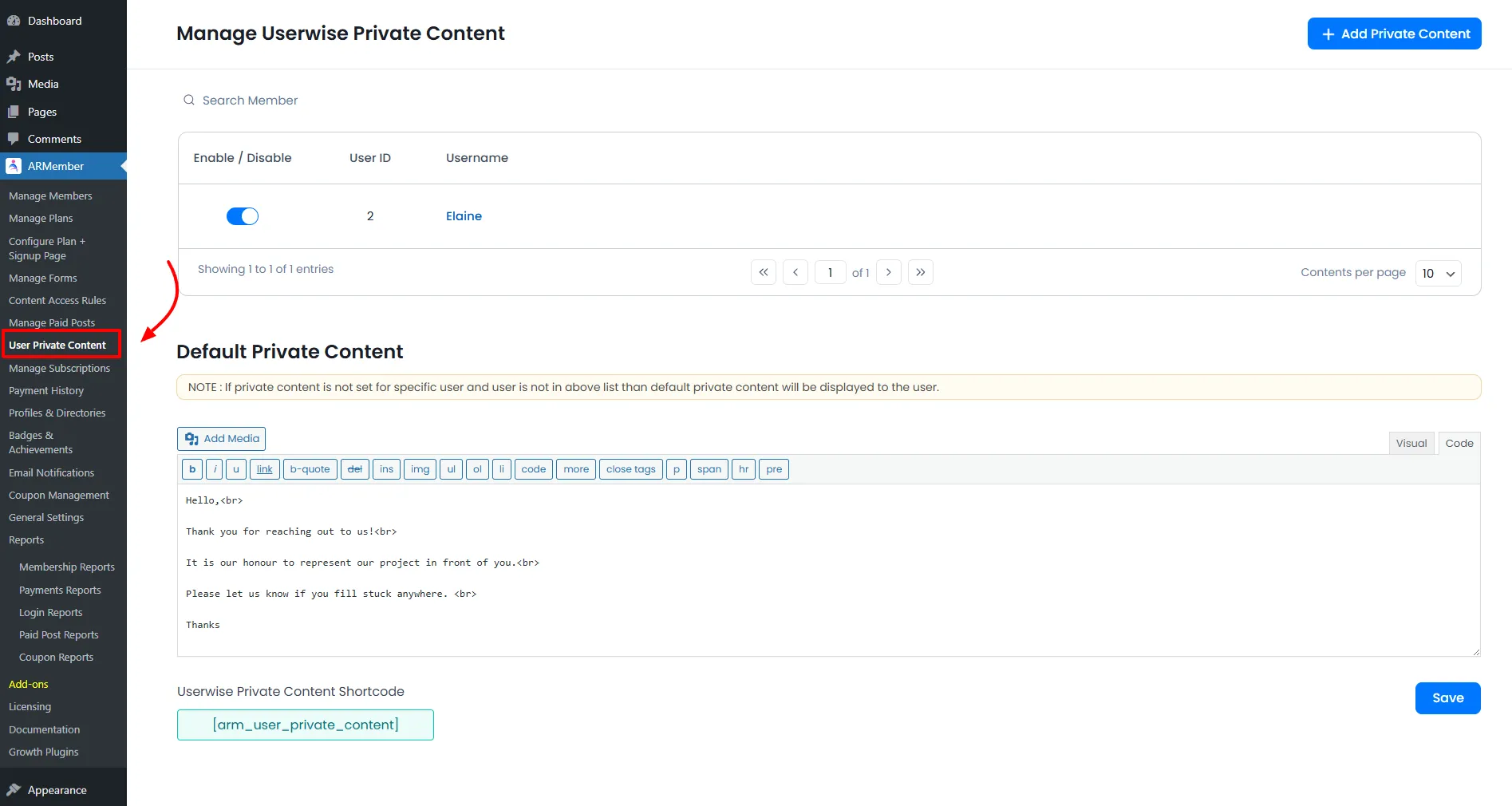Jump to the last page of entries
Viewport: 1512px width, 806px height.
pos(919,272)
